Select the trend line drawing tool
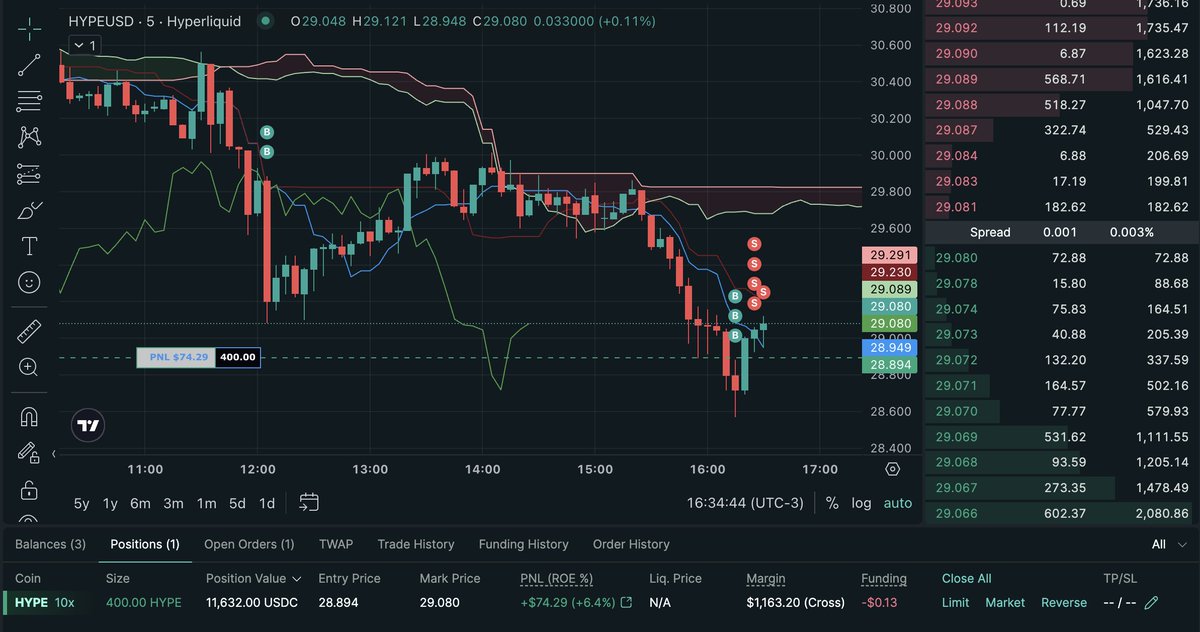The image size is (1200, 632). [29, 65]
